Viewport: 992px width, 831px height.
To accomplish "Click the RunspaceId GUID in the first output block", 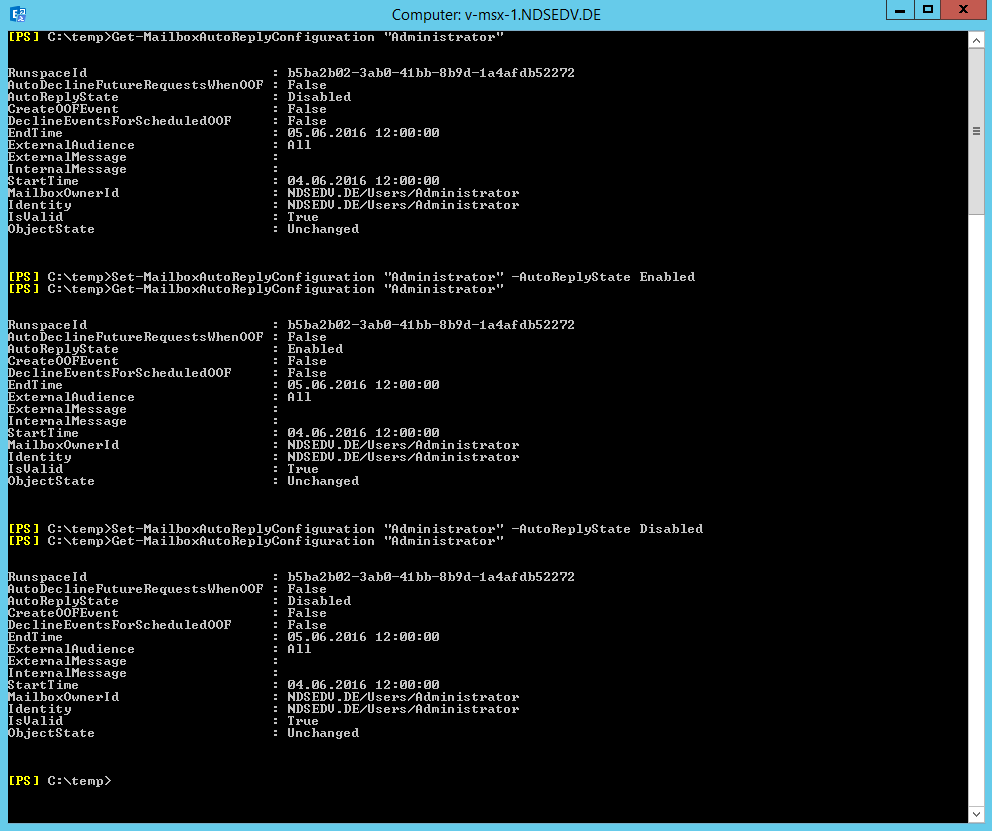I will (430, 73).
